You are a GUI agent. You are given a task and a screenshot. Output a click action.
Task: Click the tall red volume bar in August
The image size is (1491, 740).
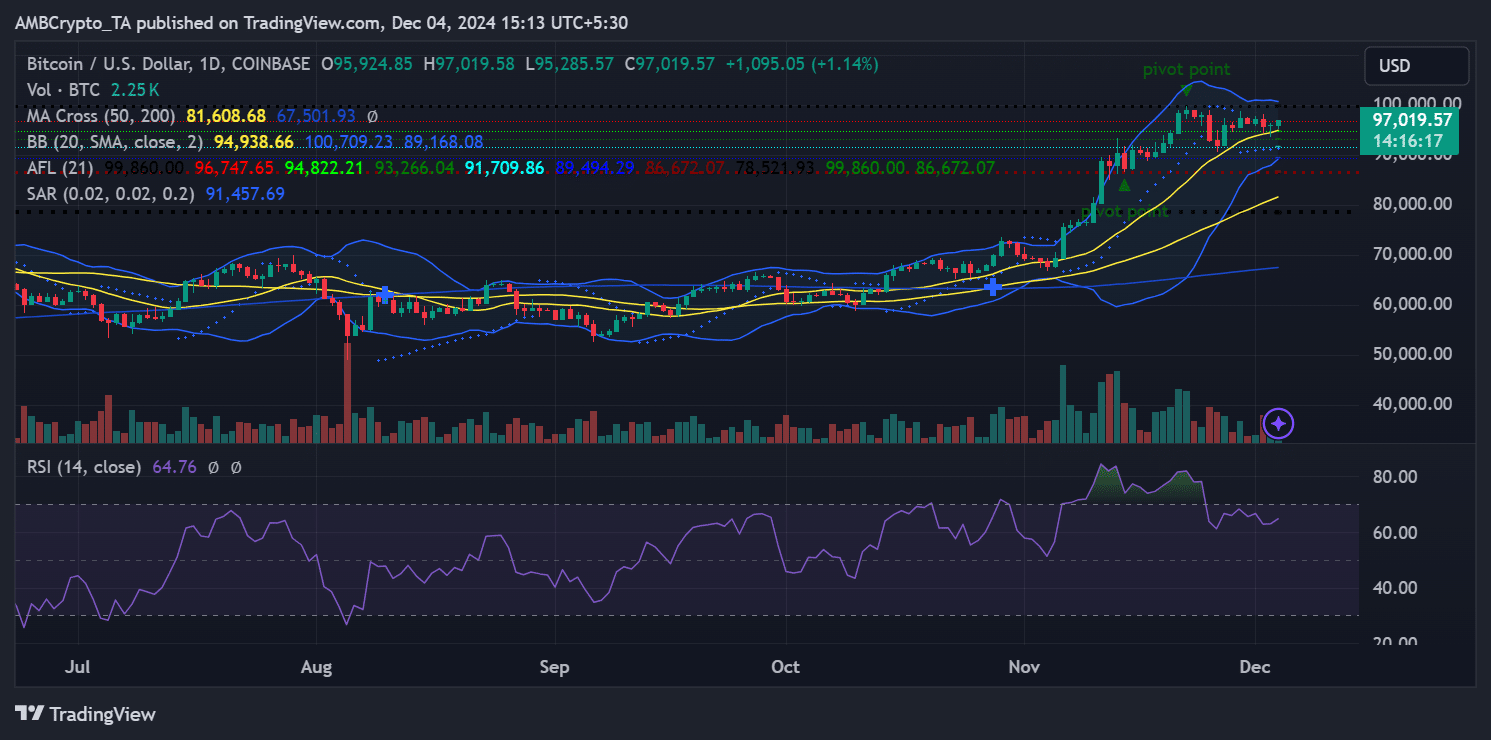[348, 393]
